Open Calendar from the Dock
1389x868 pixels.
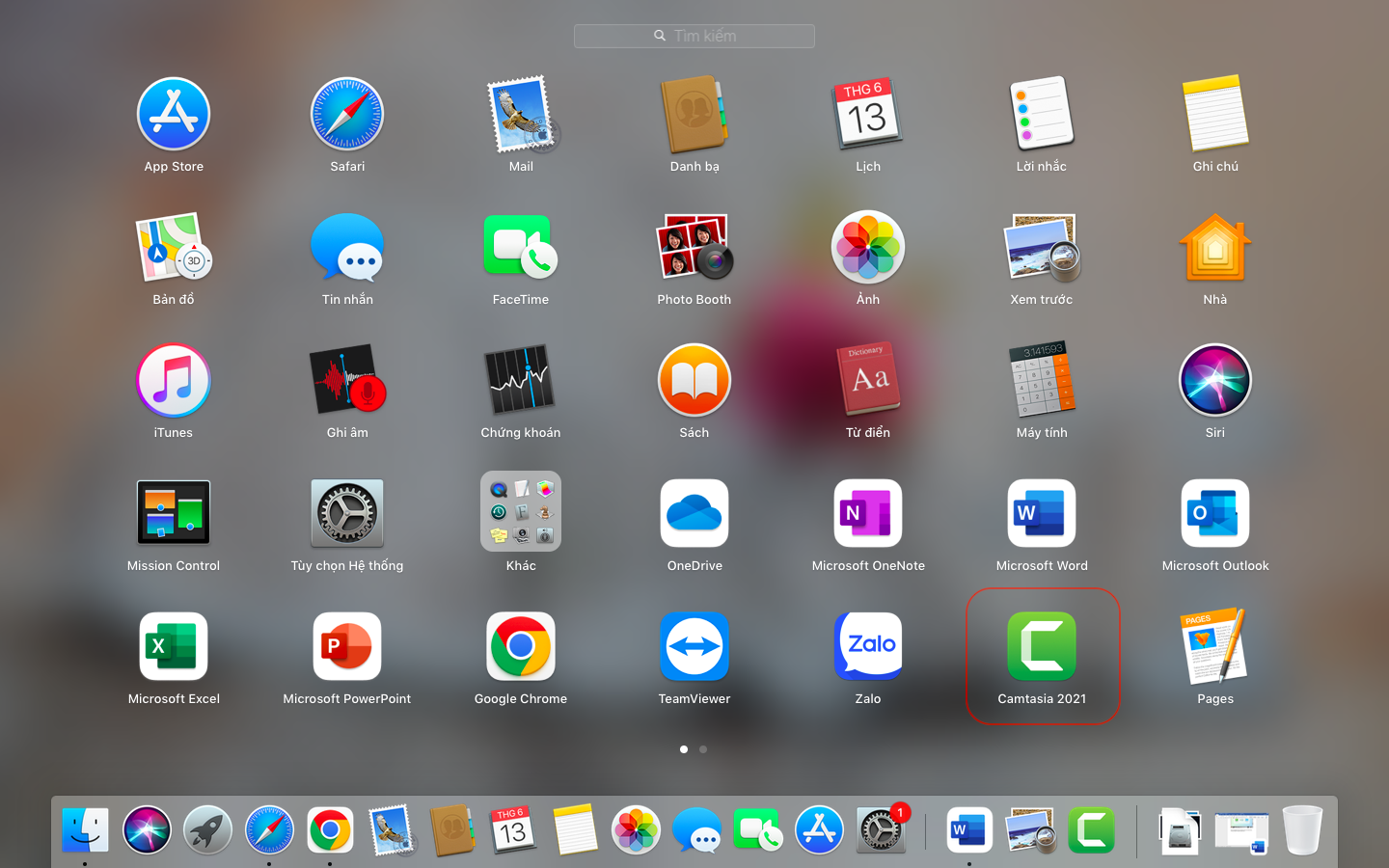[x=513, y=830]
